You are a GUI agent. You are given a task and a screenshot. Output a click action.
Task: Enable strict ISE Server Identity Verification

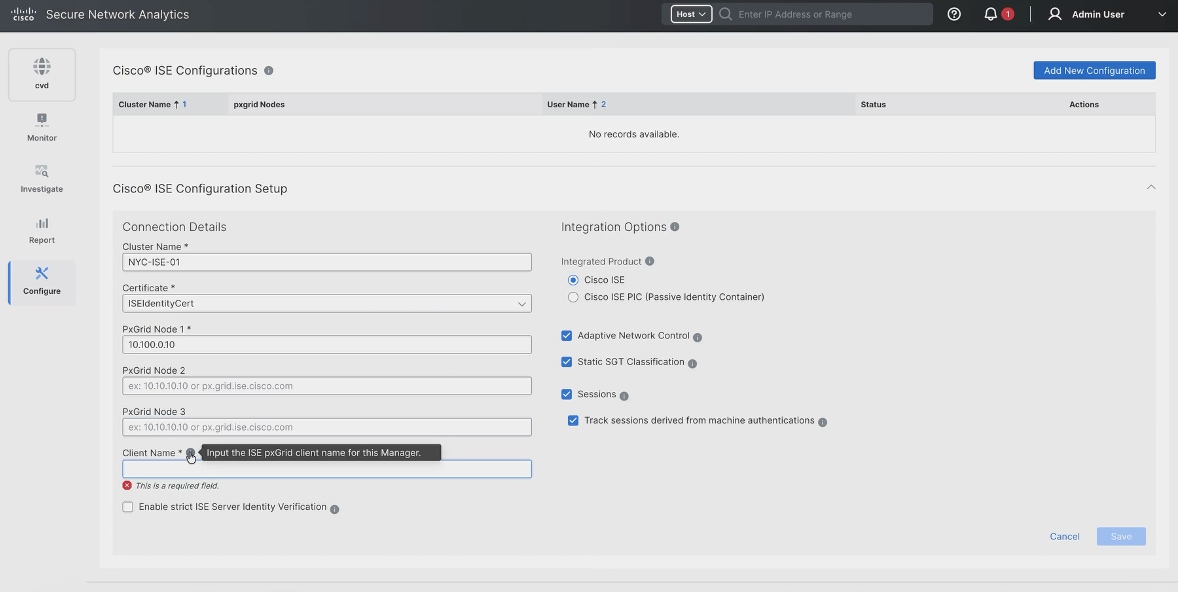click(x=128, y=507)
